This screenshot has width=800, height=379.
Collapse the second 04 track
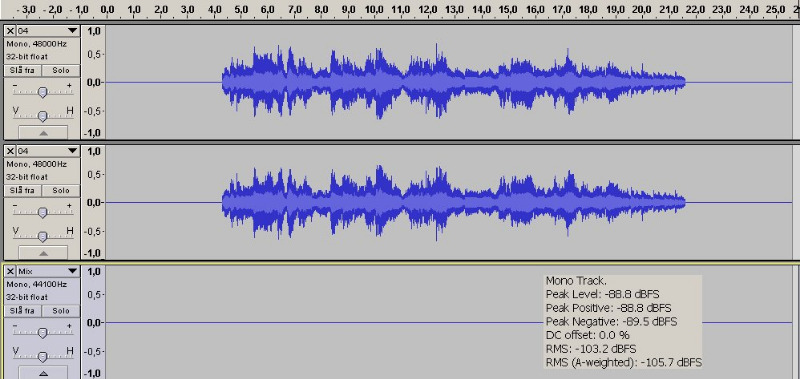click(x=43, y=253)
